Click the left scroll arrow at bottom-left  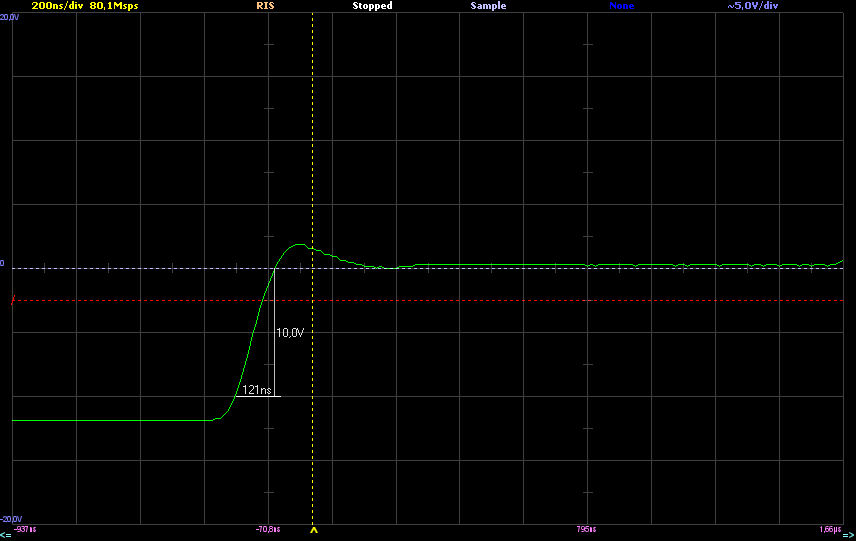[6, 536]
